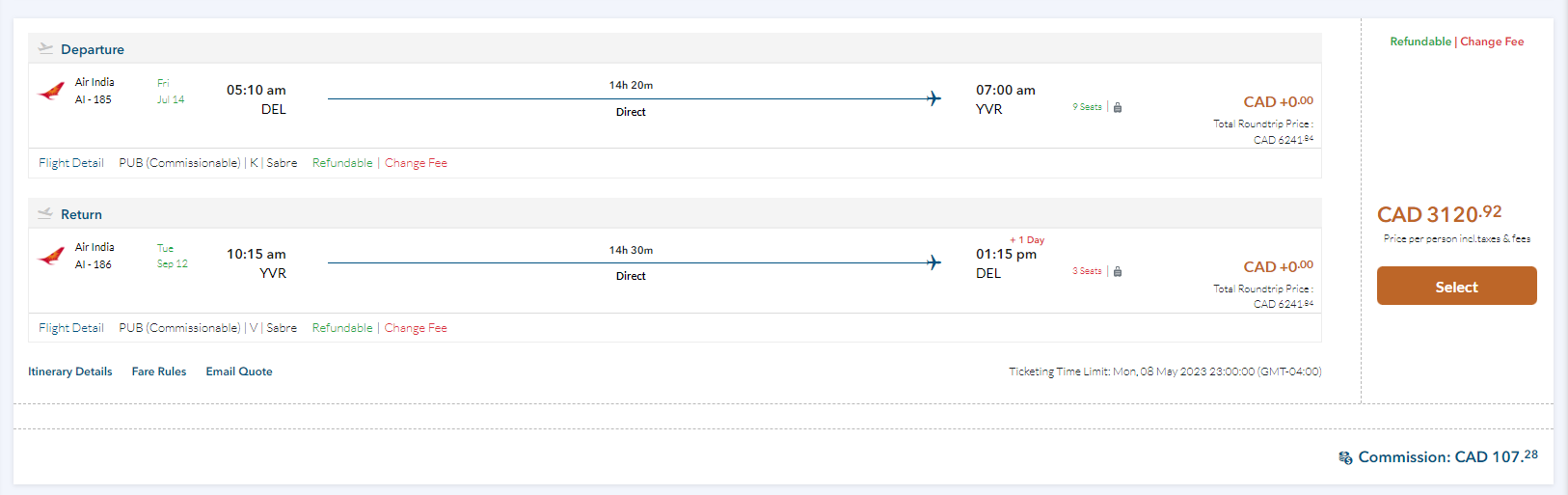This screenshot has width=1568, height=495.
Task: Click airplane arrow icon on departure route
Action: coord(933,98)
